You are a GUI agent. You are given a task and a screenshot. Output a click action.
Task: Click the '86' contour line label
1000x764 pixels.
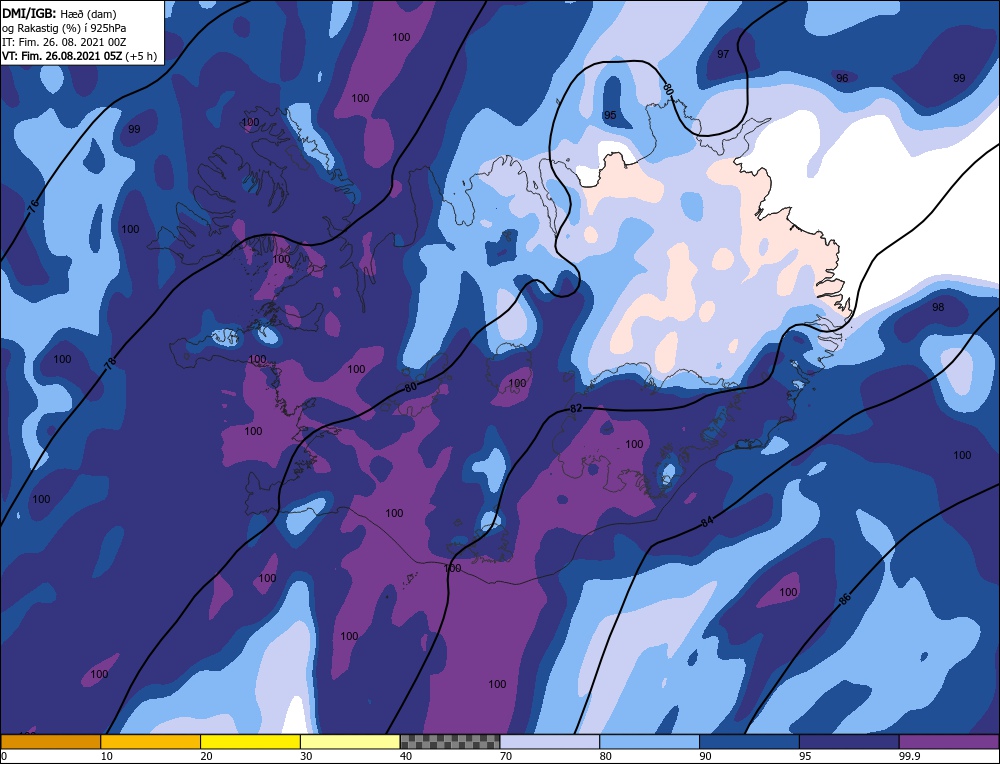pyautogui.click(x=844, y=599)
